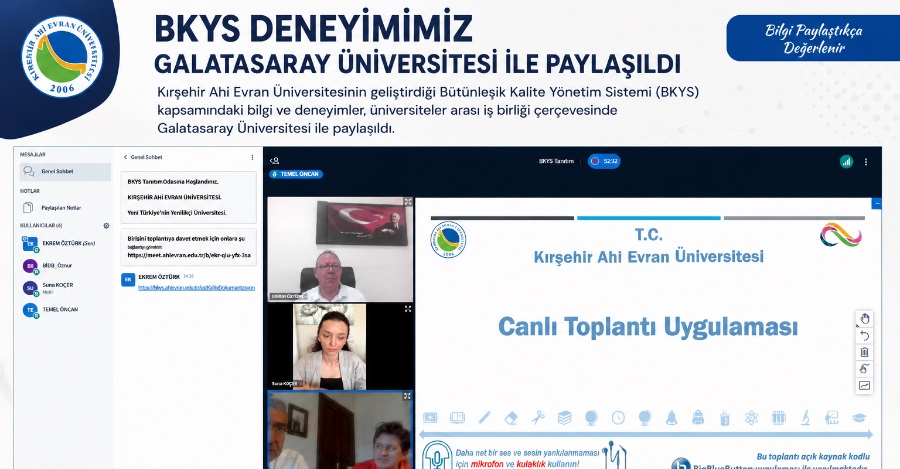This screenshot has width=900, height=469.
Task: Click the TE avatar of TEMEL ÖNCAN
Action: pyautogui.click(x=30, y=310)
